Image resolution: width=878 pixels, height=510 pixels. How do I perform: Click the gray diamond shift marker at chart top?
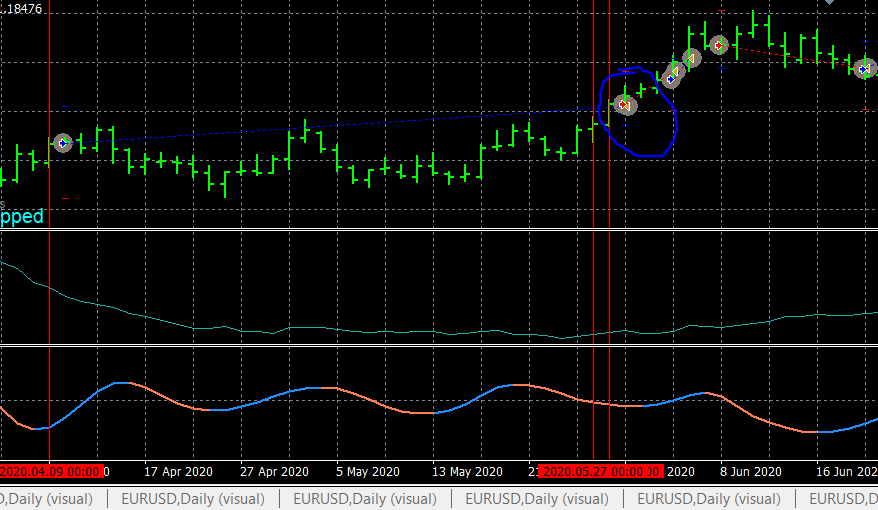point(829,2)
